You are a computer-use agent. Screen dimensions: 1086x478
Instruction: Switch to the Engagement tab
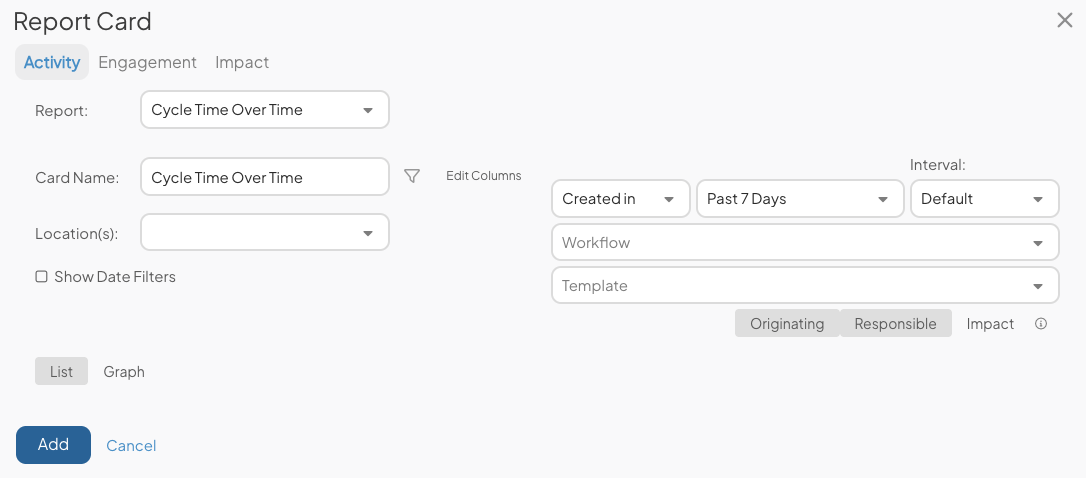pos(148,62)
